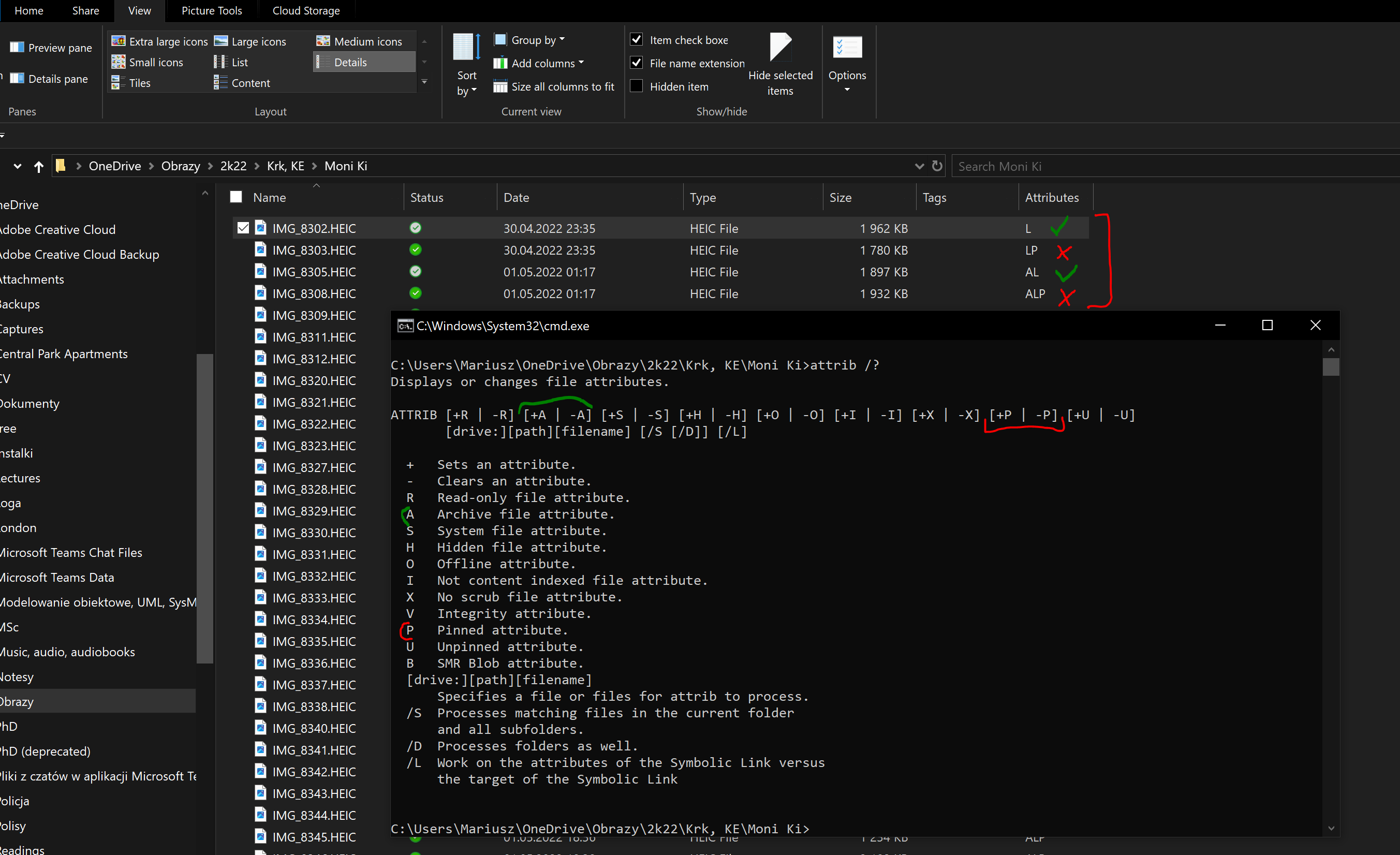
Task: Open Cloud Storage tab
Action: pos(306,11)
